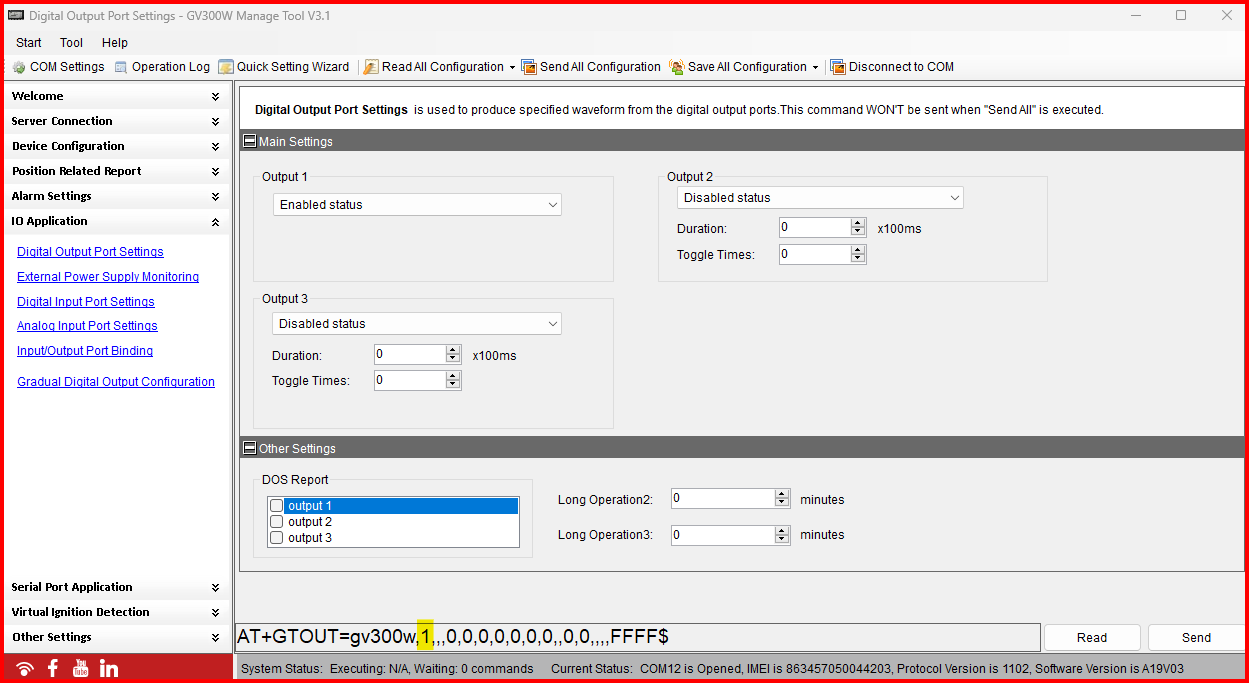This screenshot has height=683, width=1249.
Task: Open the Start menu
Action: point(29,43)
